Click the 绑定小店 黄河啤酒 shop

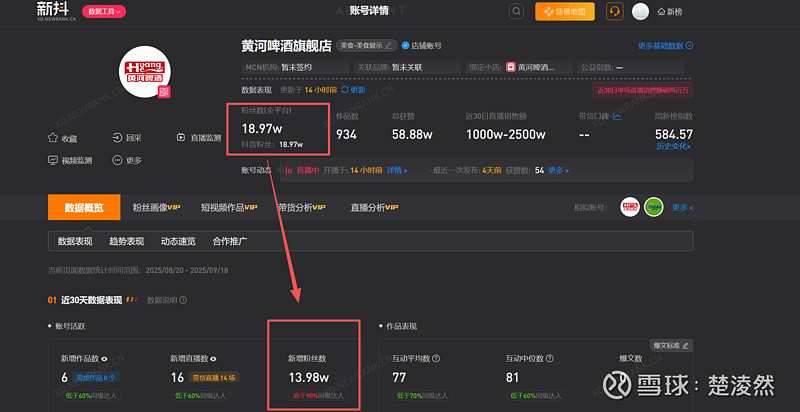(518, 67)
